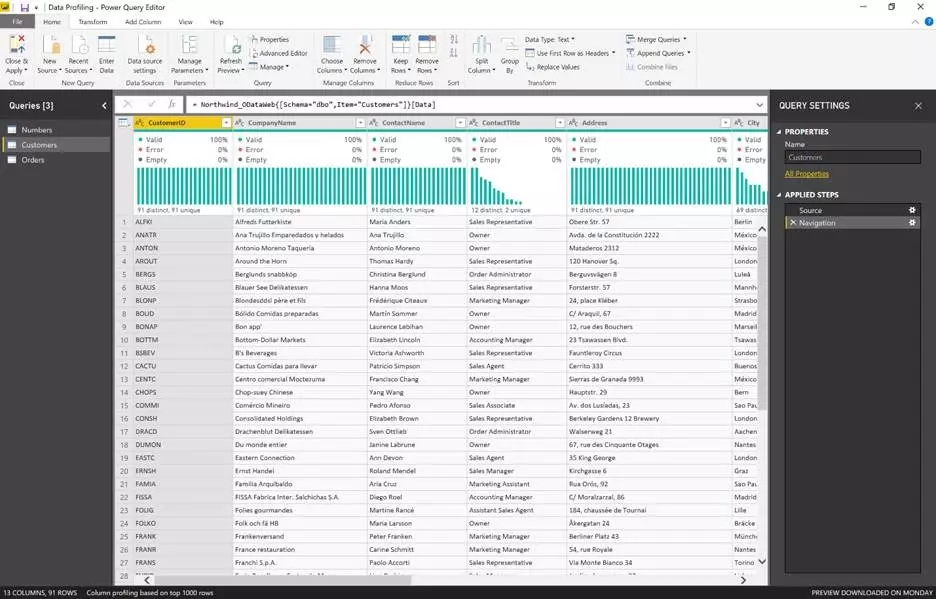Click the ContactTitle distribution histogram
936x599 pixels.
[516, 186]
